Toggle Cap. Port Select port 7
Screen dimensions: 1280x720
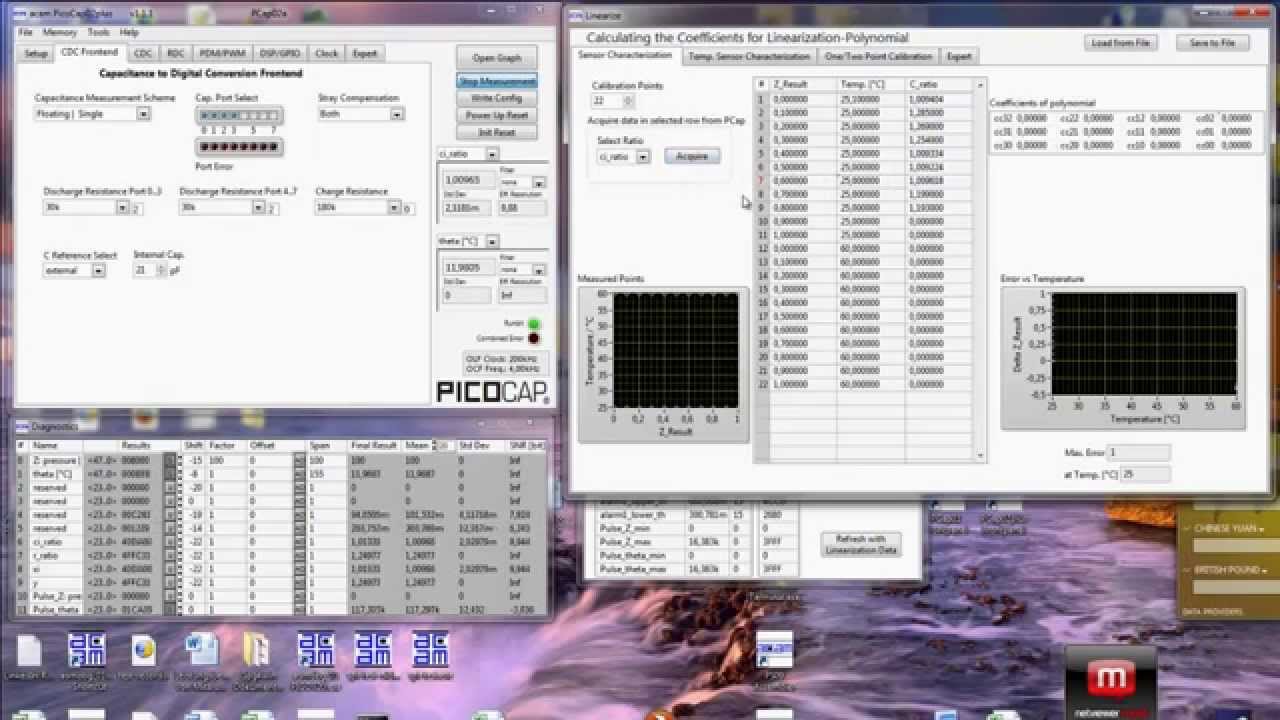[274, 116]
